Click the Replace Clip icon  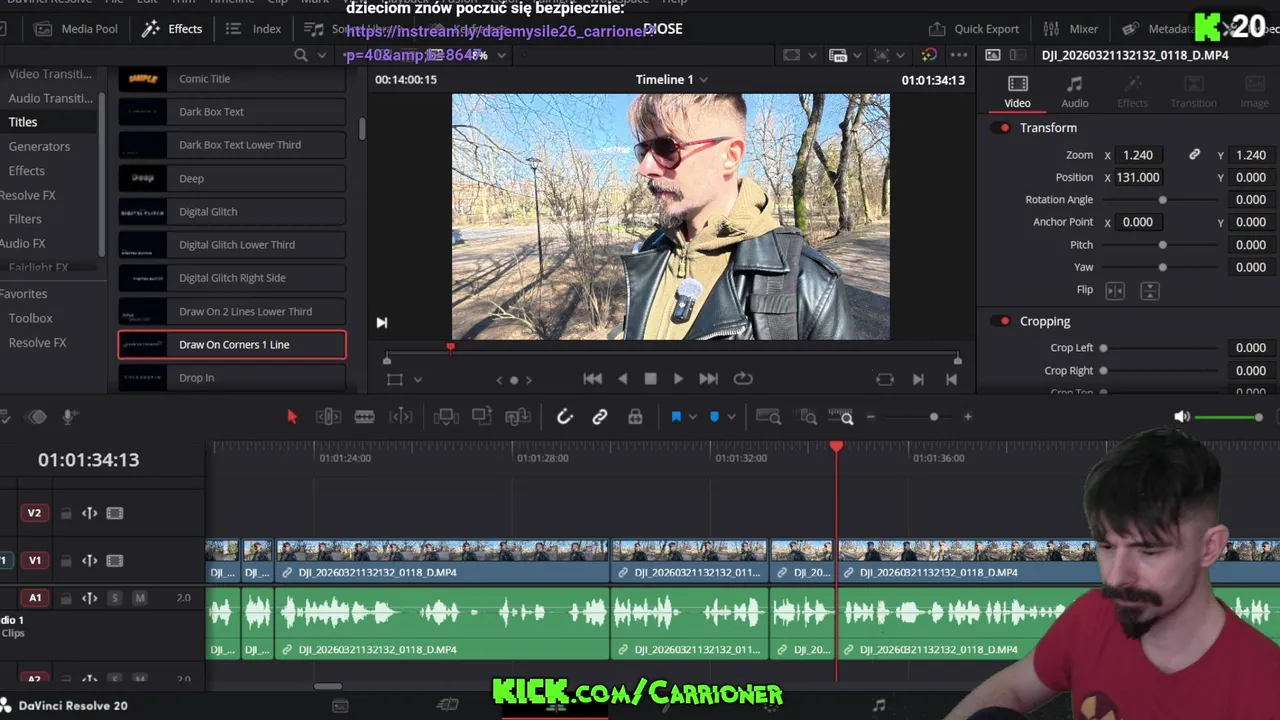517,417
